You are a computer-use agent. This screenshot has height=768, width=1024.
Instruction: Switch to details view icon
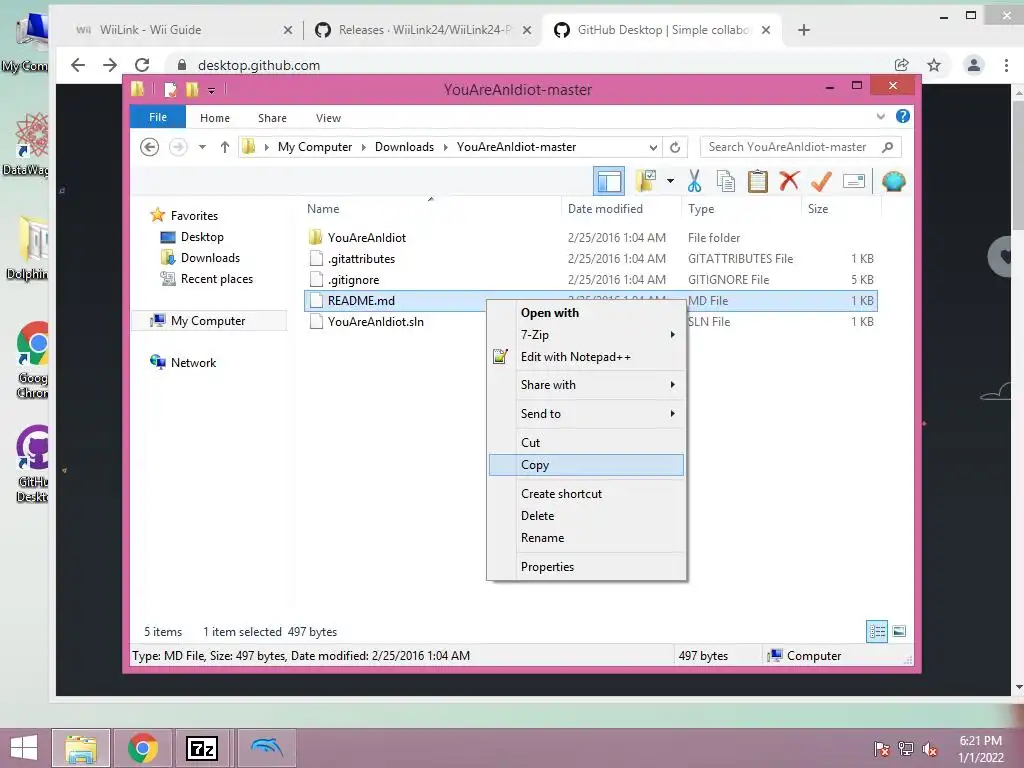click(x=876, y=632)
